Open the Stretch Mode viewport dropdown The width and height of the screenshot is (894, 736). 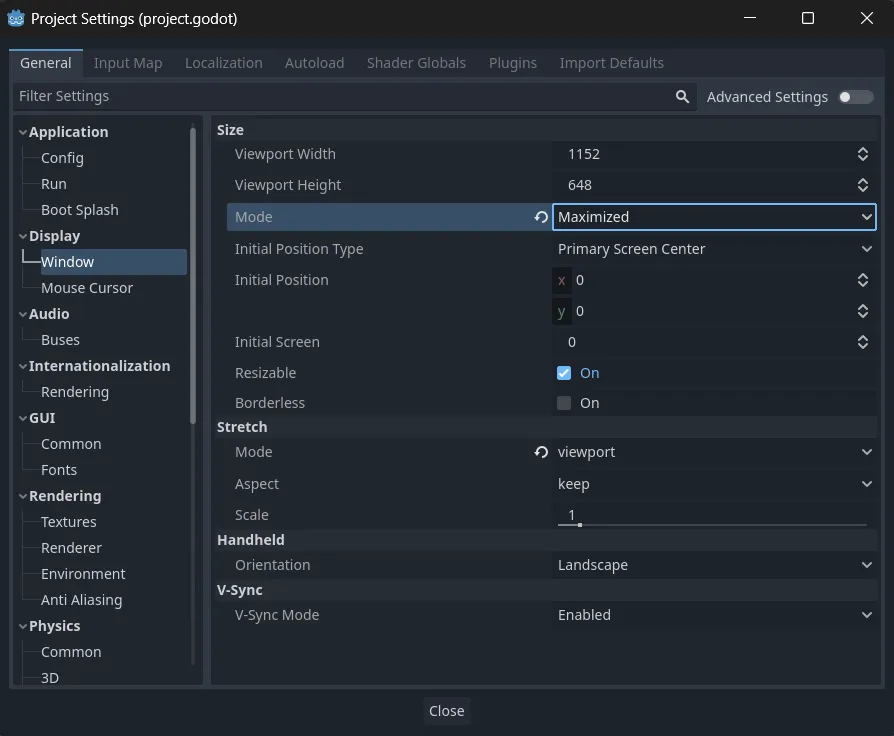714,452
